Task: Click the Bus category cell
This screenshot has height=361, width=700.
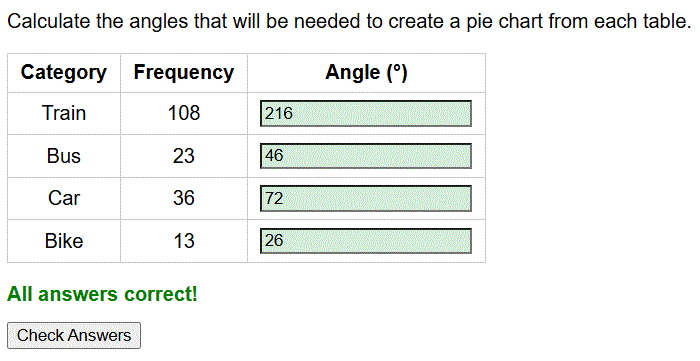Action: coord(64,156)
